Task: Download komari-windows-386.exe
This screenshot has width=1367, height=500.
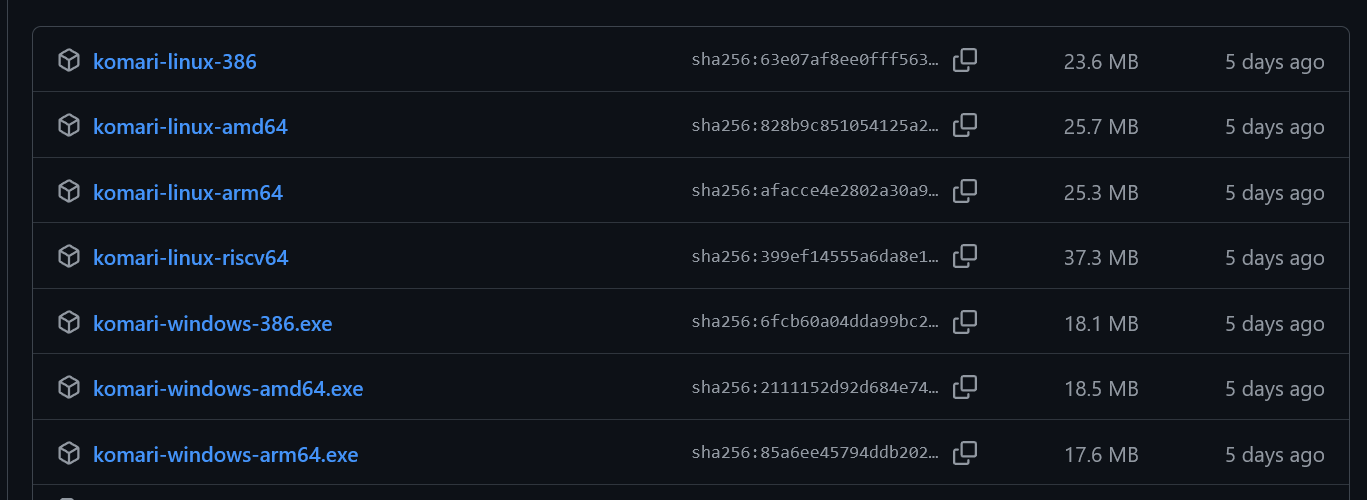Action: [212, 324]
